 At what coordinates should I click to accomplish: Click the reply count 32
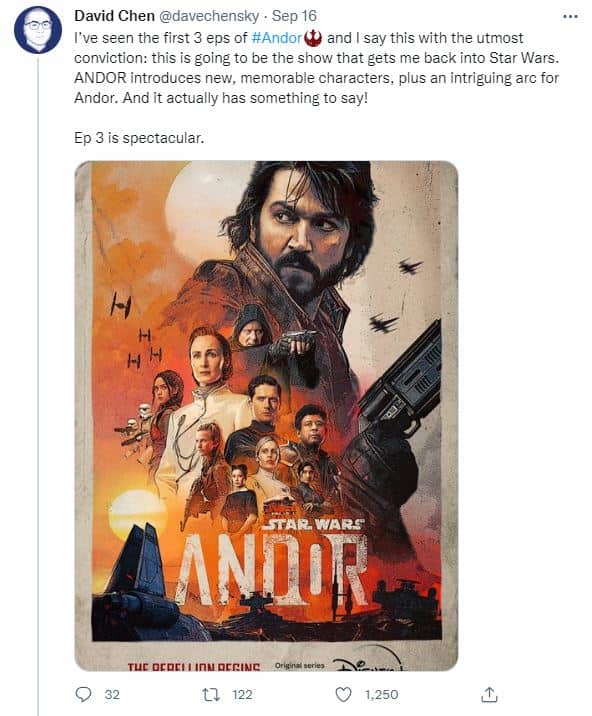(x=112, y=695)
